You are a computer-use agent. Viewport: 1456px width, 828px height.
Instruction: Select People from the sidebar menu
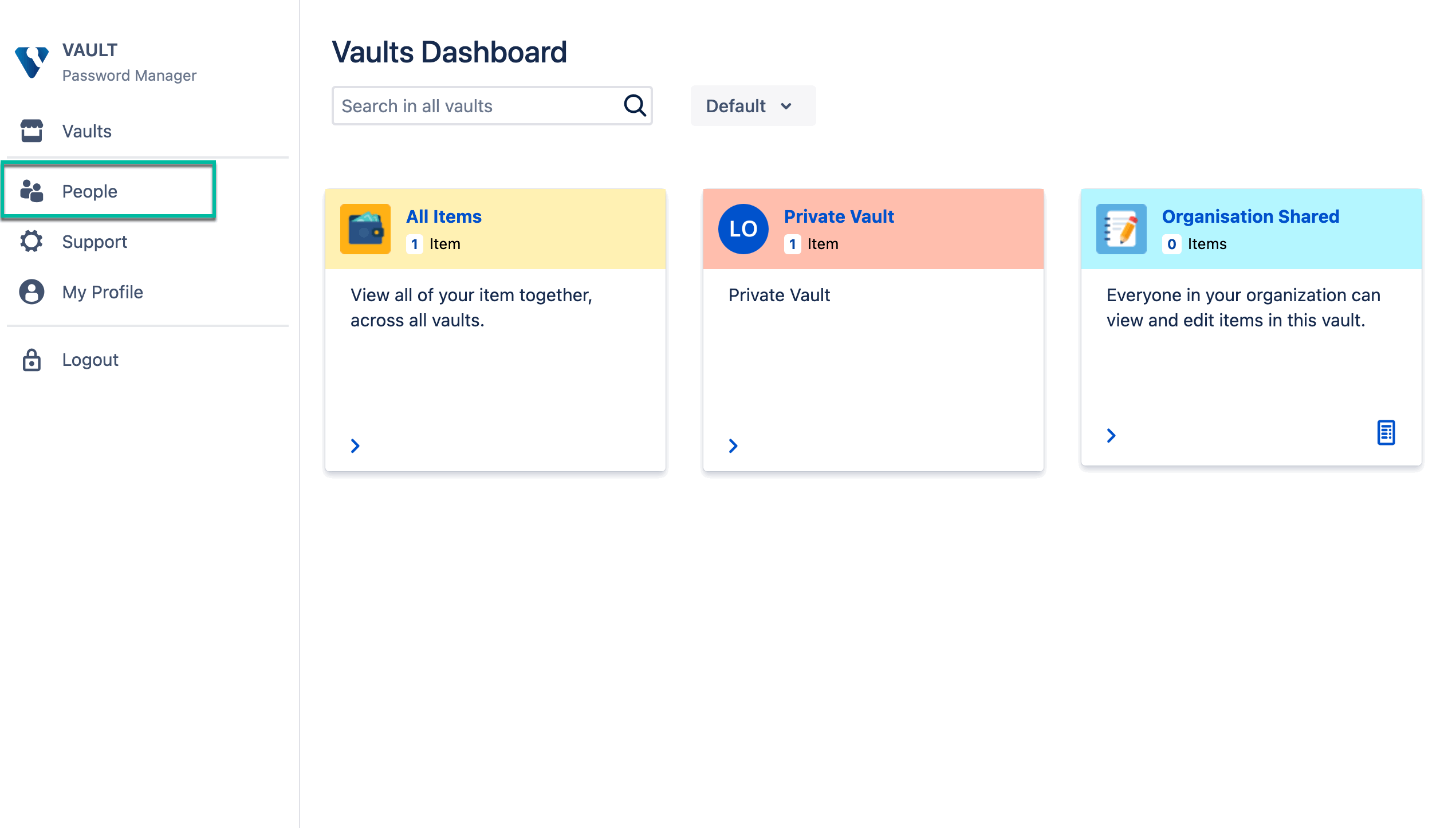[x=89, y=191]
